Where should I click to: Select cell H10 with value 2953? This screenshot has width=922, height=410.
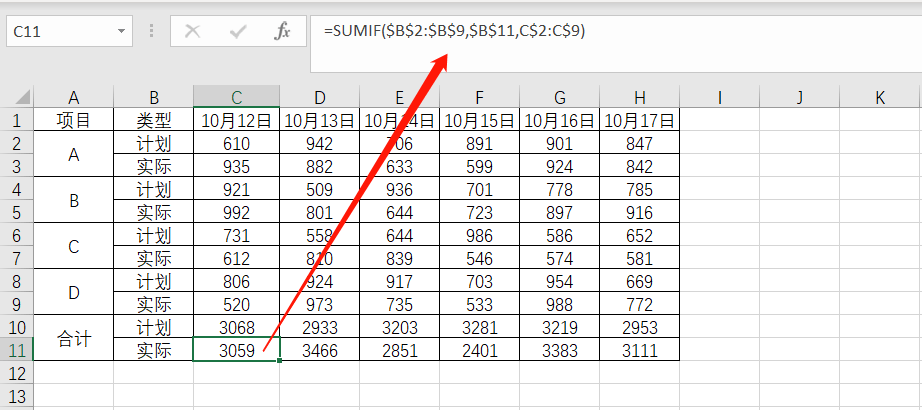tap(640, 327)
